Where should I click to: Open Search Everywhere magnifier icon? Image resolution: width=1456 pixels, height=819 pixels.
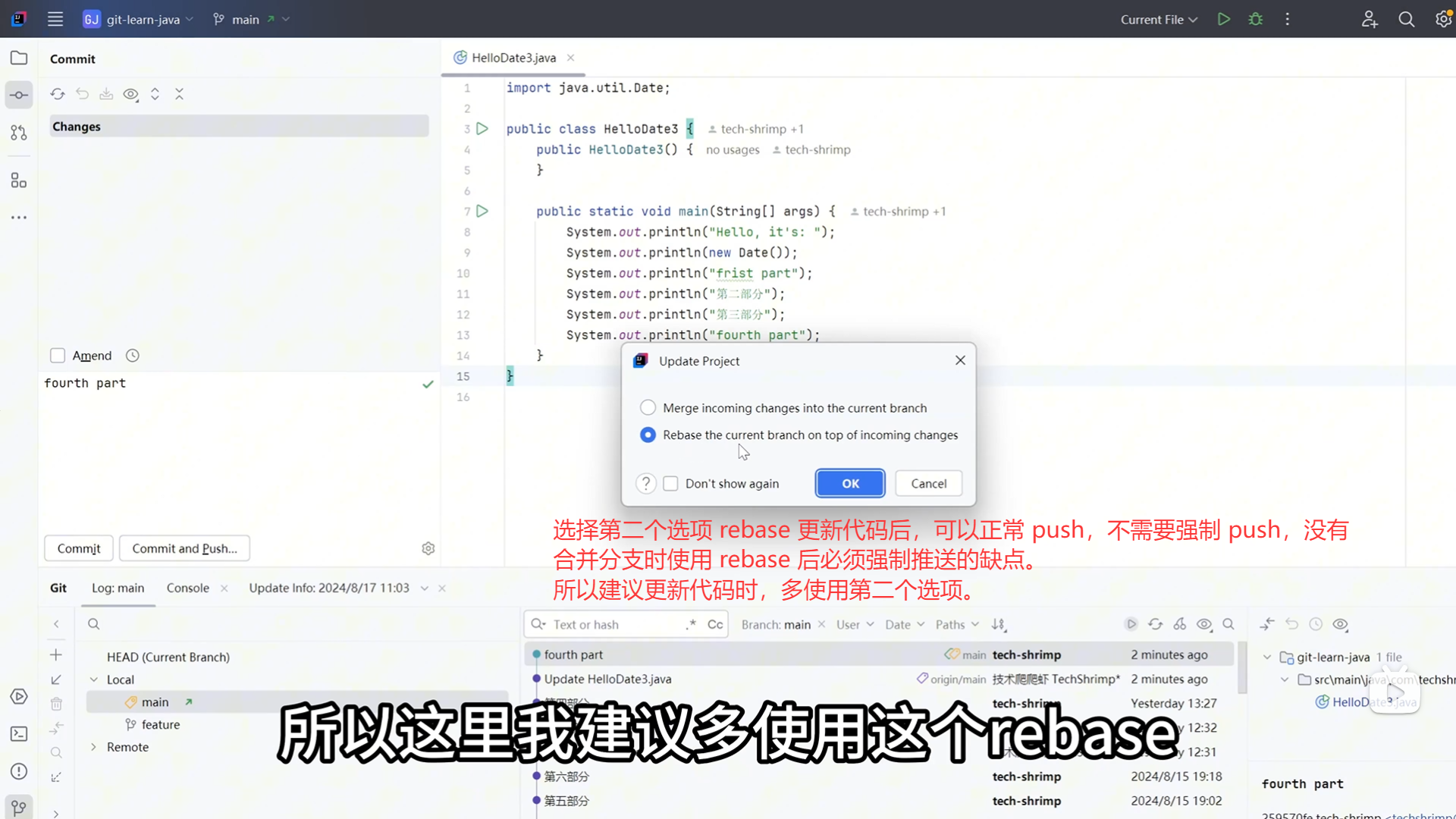pos(1406,20)
